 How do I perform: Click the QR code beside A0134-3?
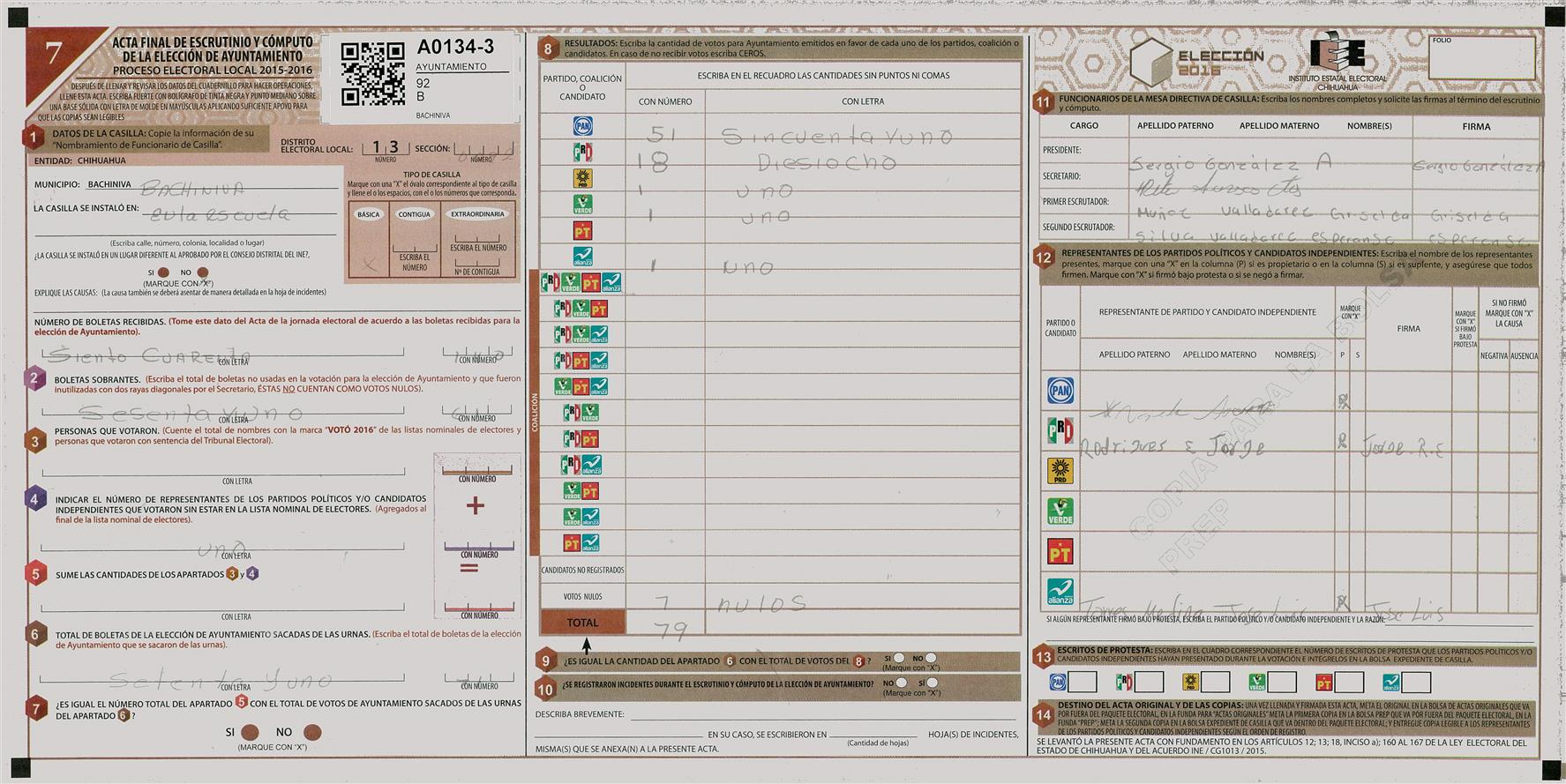pos(373,74)
